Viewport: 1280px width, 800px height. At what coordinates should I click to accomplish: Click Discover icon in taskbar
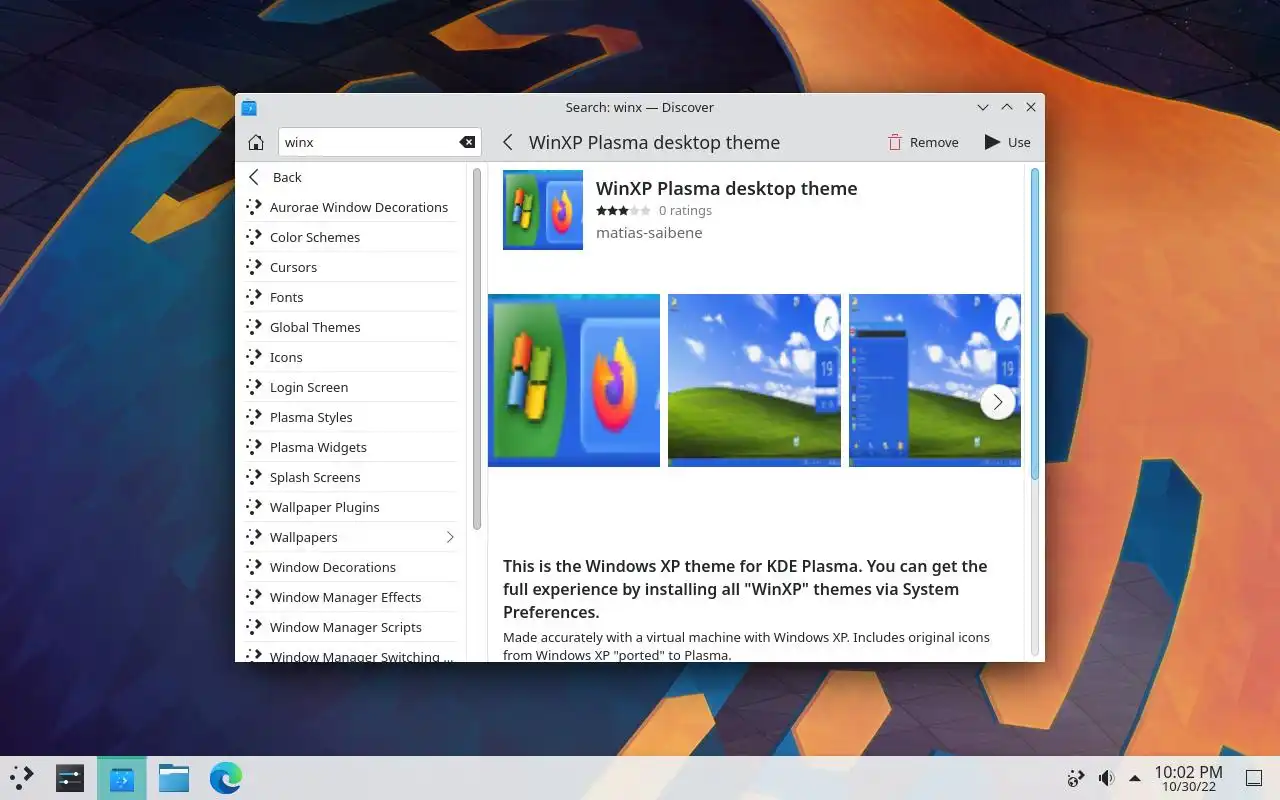[122, 778]
